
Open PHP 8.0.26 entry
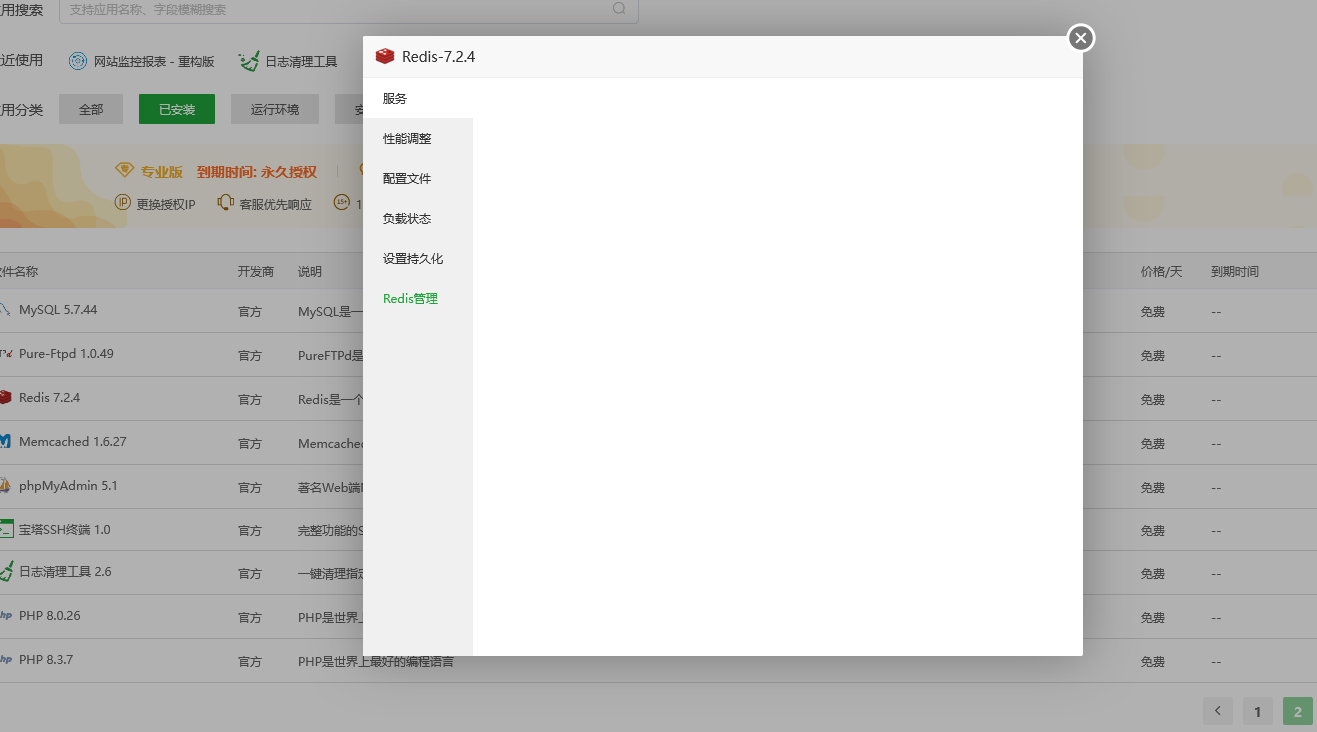pyautogui.click(x=50, y=616)
